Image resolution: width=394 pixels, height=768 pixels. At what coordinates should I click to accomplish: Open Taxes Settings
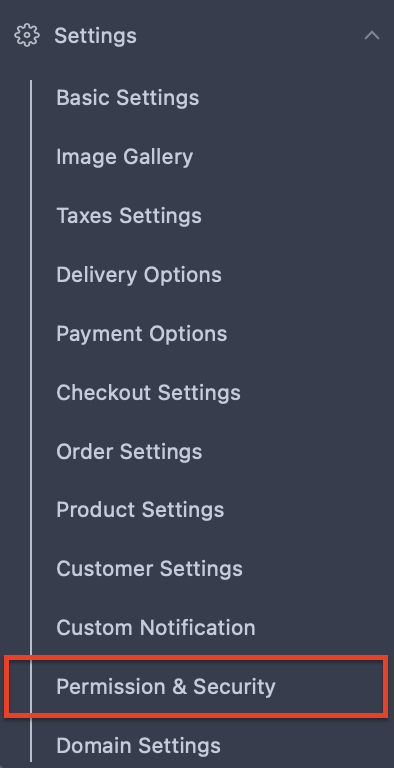pos(129,216)
